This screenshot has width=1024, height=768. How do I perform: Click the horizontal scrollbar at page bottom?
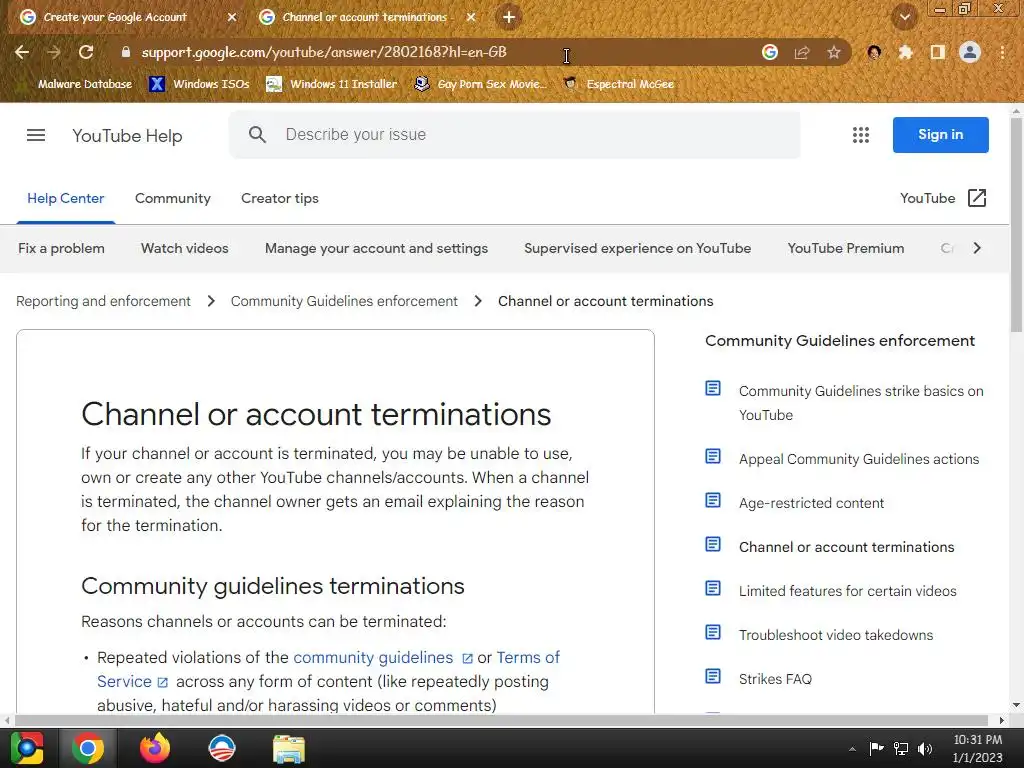click(x=502, y=720)
